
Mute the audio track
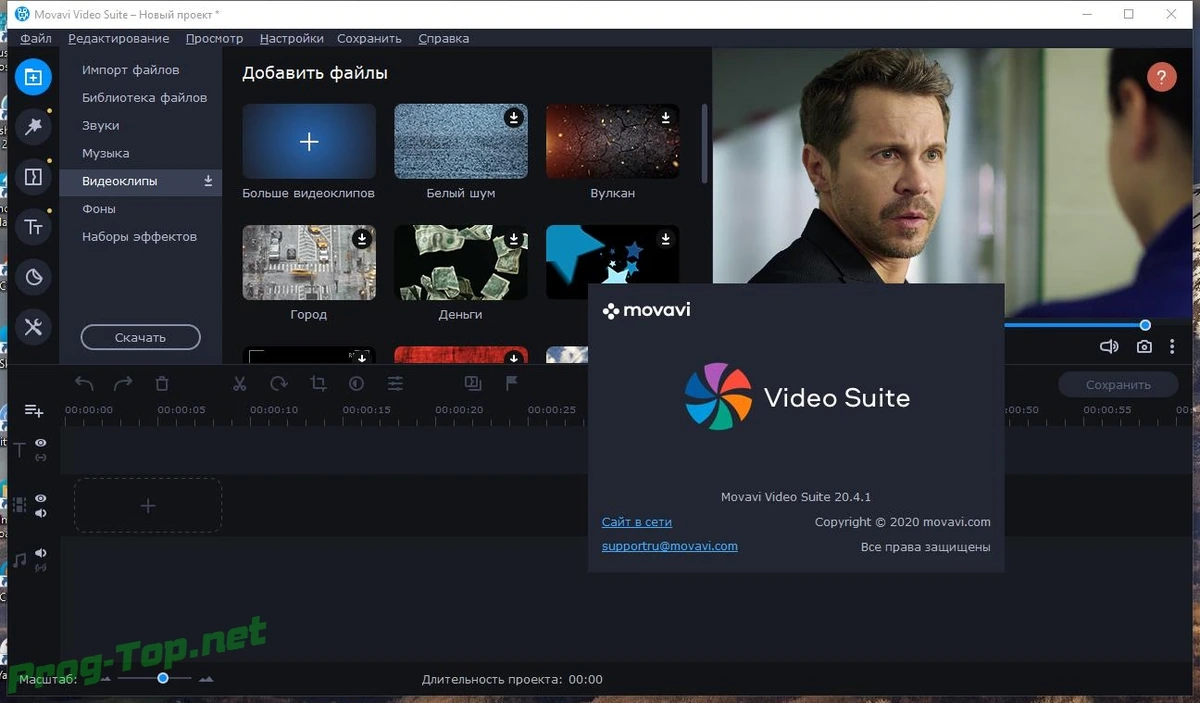tap(41, 553)
